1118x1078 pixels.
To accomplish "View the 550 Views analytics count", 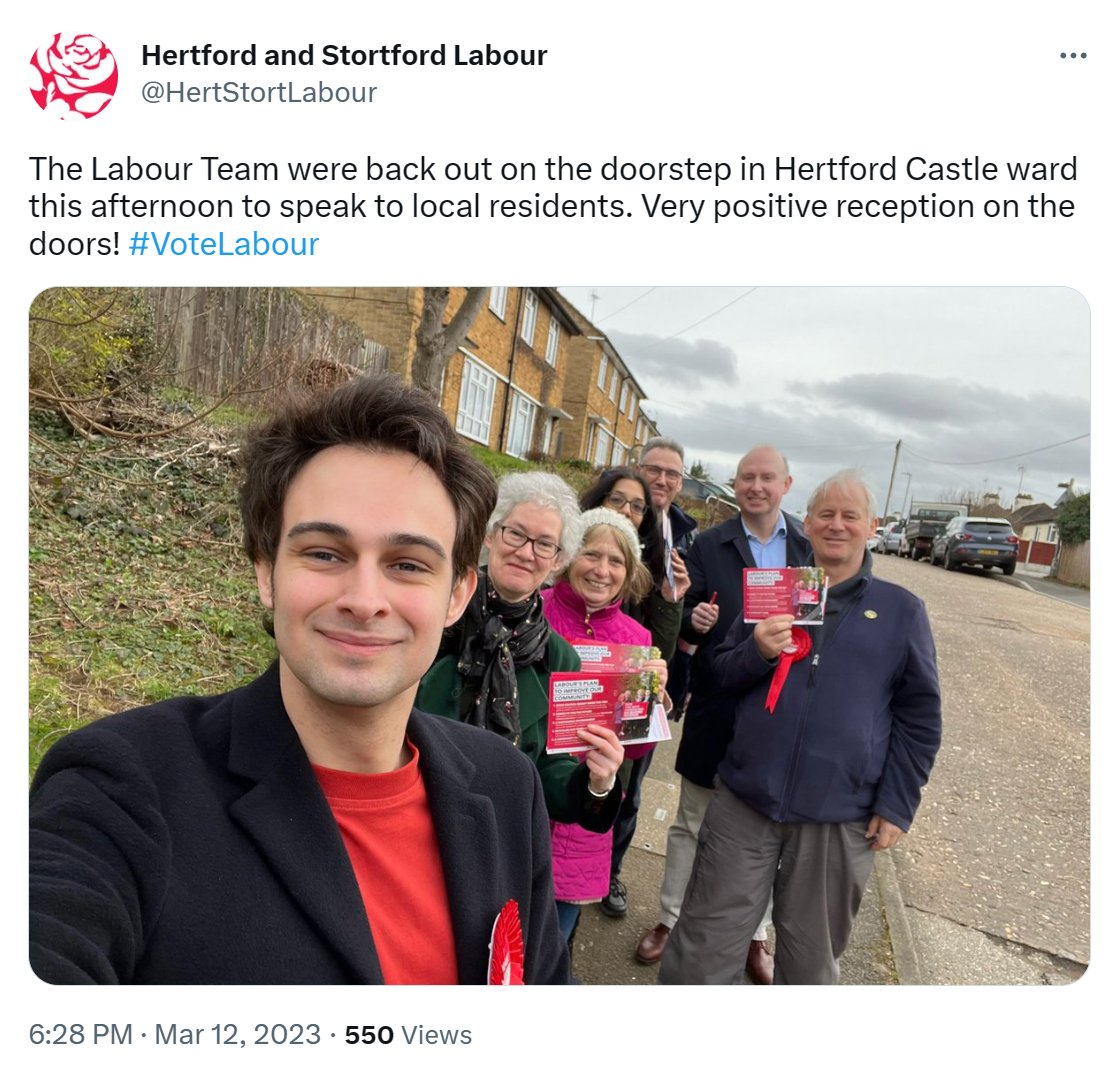I will [409, 1035].
